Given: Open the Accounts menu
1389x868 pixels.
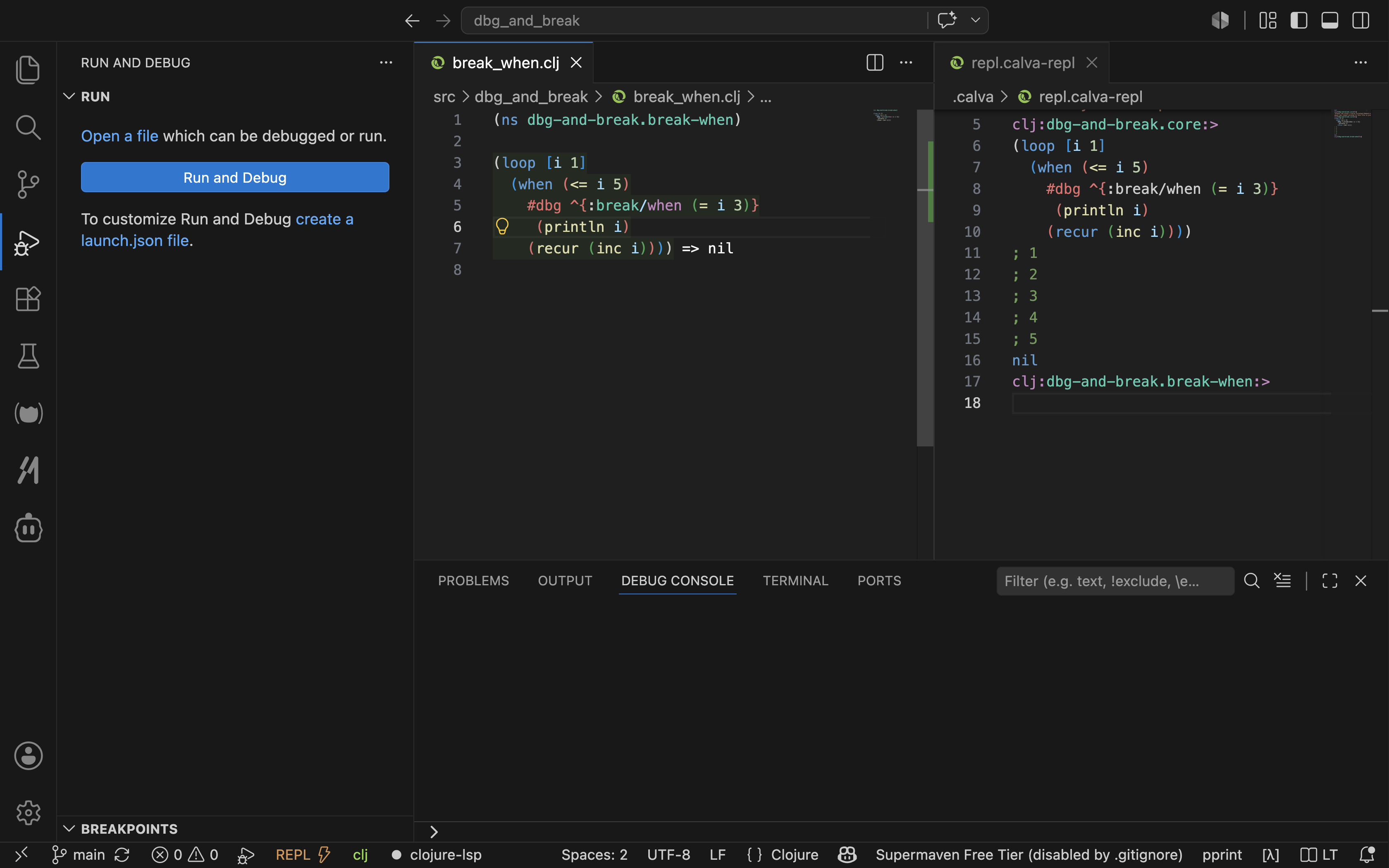Looking at the screenshot, I should 28,756.
